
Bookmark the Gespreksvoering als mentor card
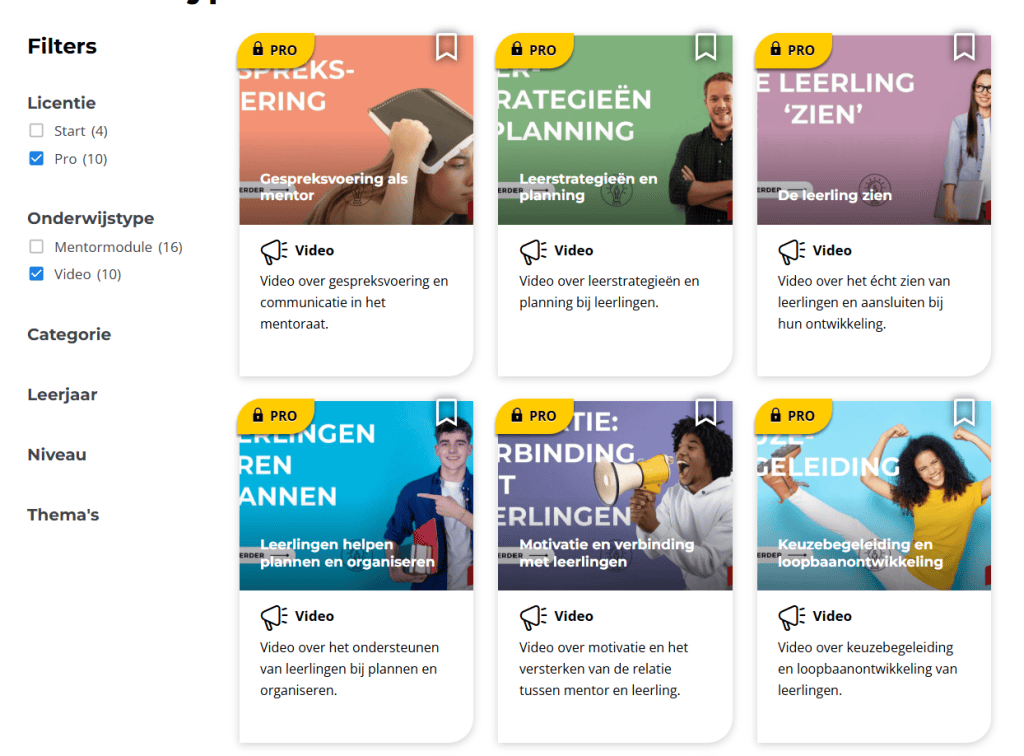point(446,46)
